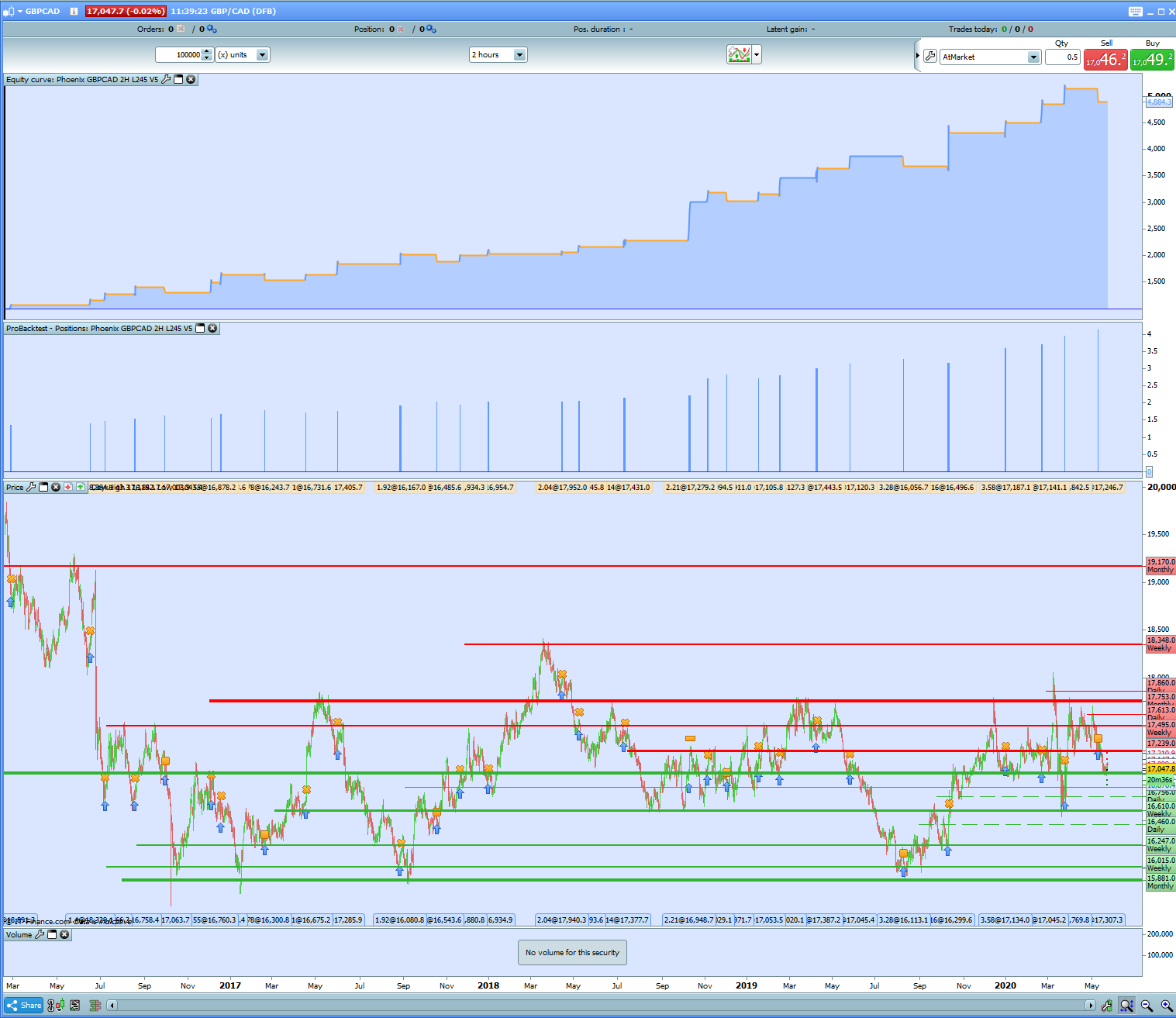Maximize the ProBacktest Positions panel
The image size is (1176, 1018).
pos(200,328)
